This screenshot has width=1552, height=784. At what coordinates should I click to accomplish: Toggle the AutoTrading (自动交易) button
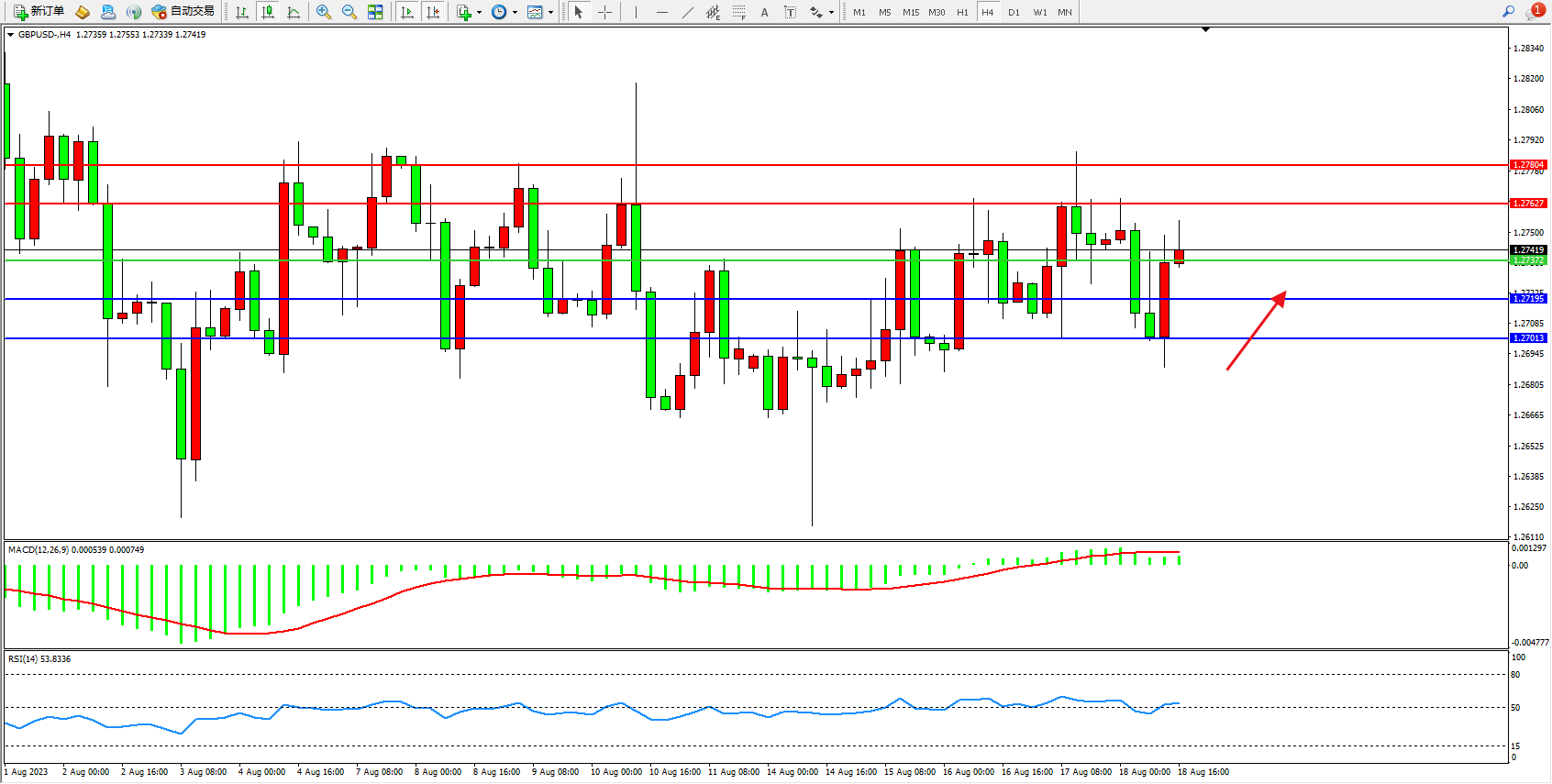pos(183,12)
